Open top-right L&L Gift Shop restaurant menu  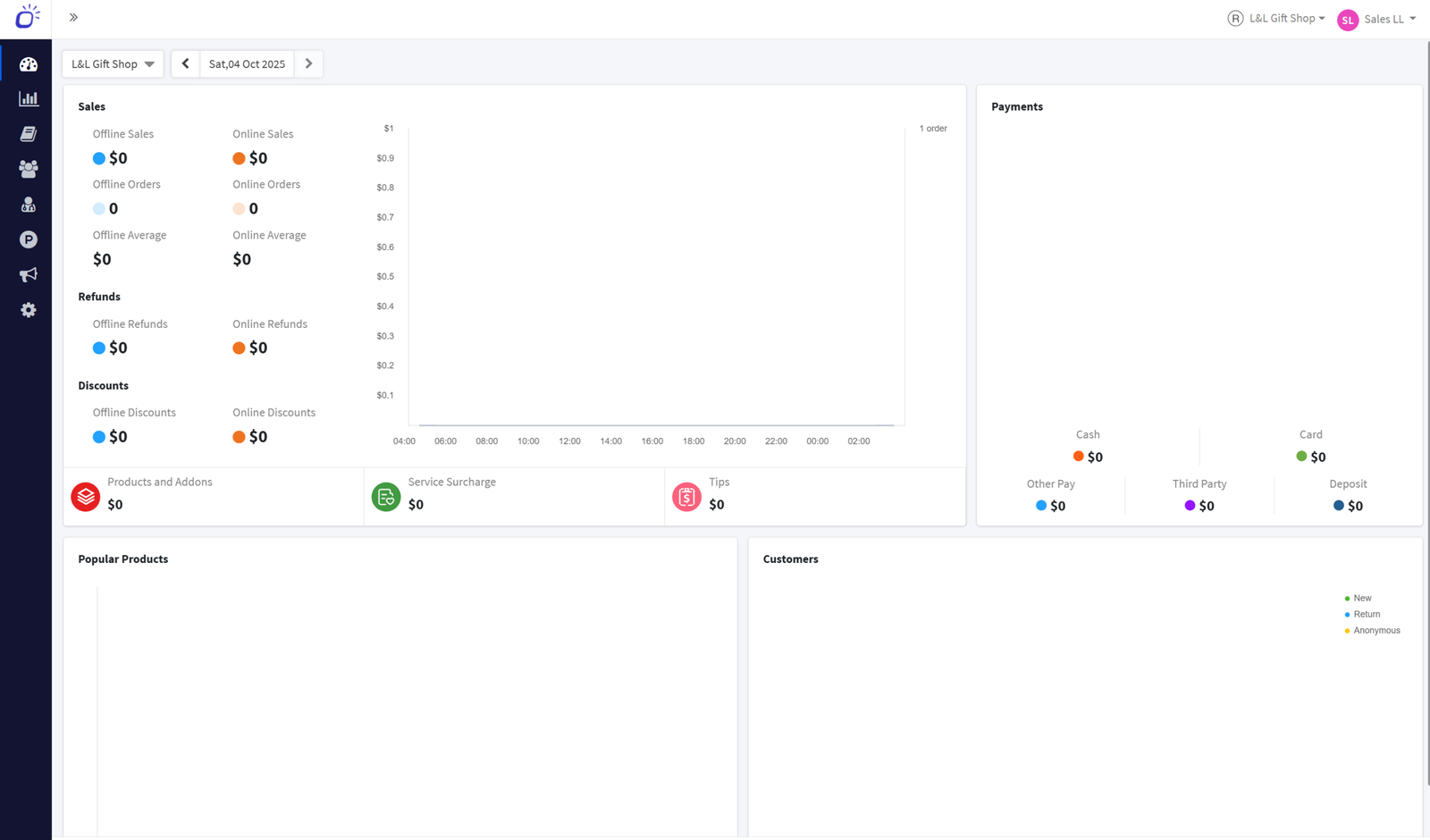1277,19
